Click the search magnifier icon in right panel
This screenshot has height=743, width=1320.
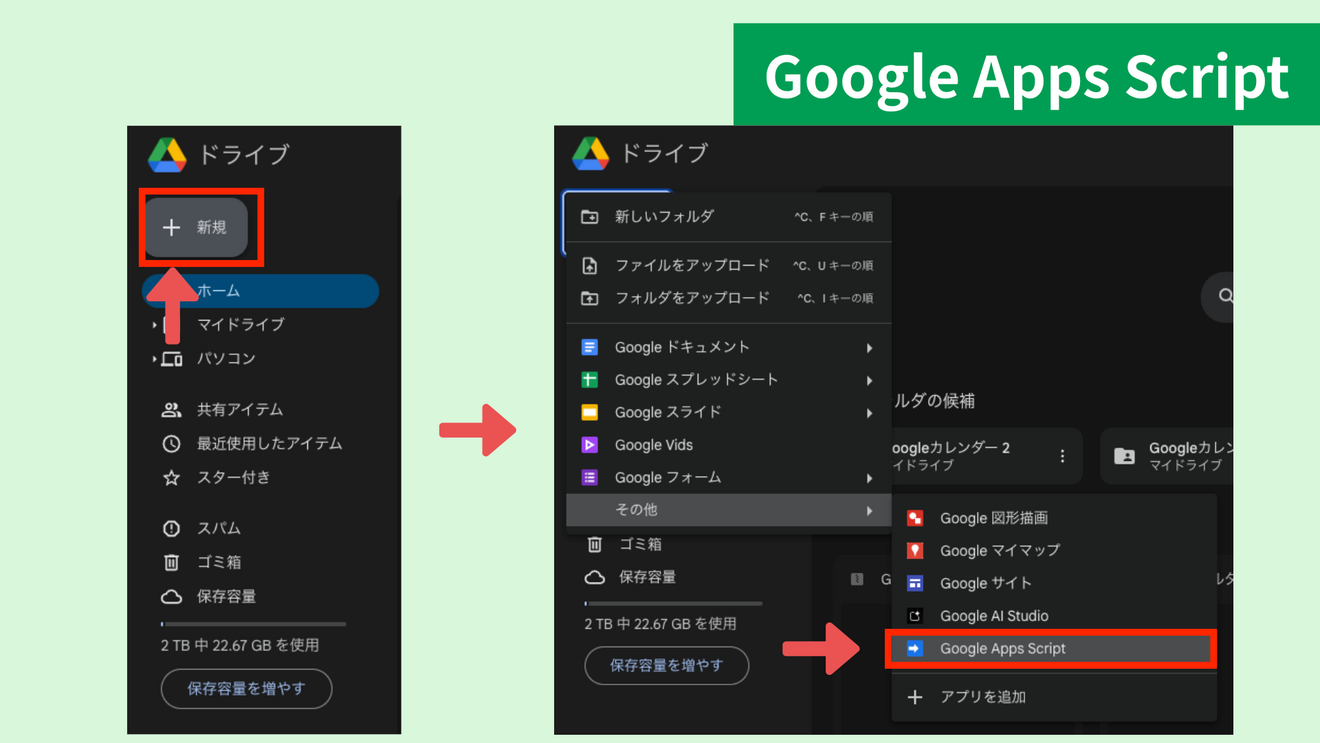[1224, 296]
